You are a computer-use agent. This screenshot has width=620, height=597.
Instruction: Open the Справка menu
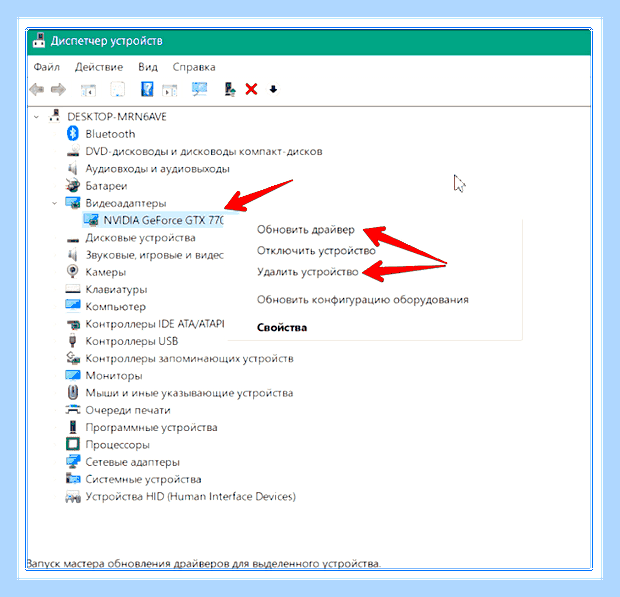tap(194, 67)
